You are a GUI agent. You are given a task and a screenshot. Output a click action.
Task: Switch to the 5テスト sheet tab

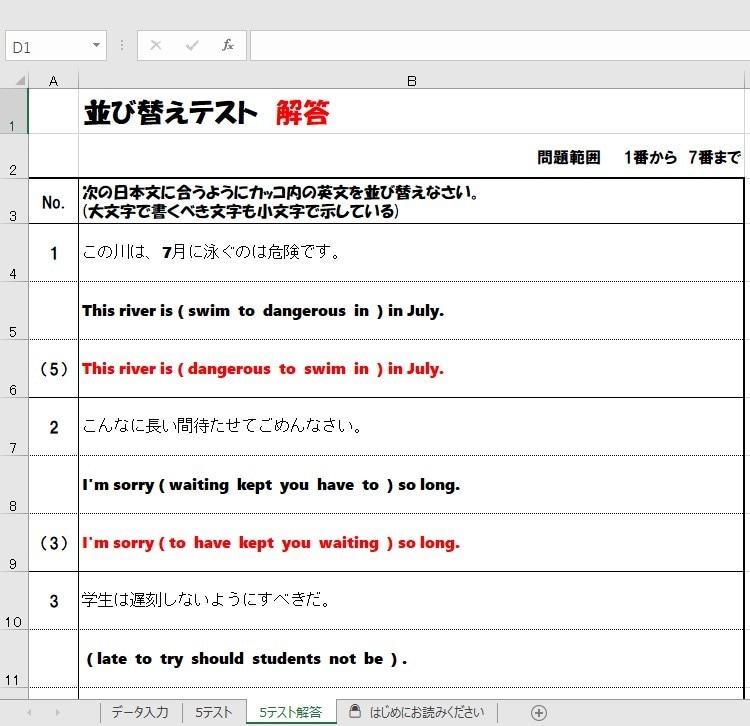(x=213, y=713)
